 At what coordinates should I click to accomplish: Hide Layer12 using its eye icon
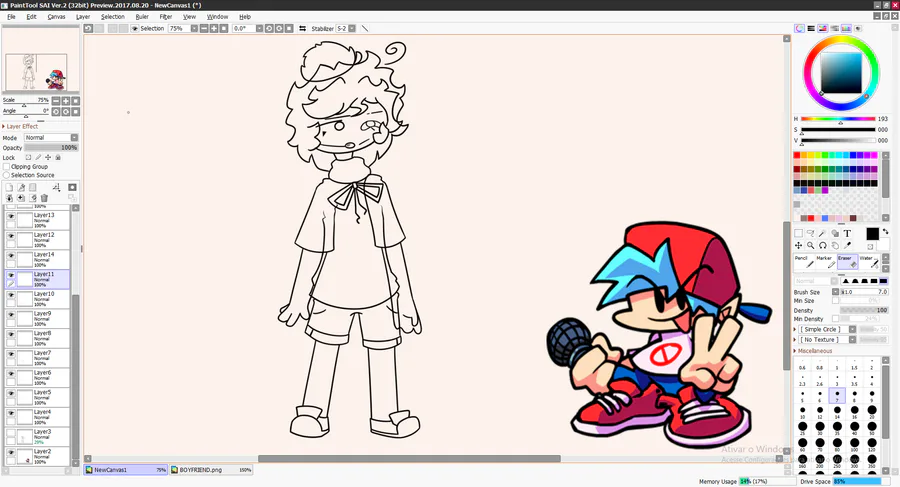(11, 236)
